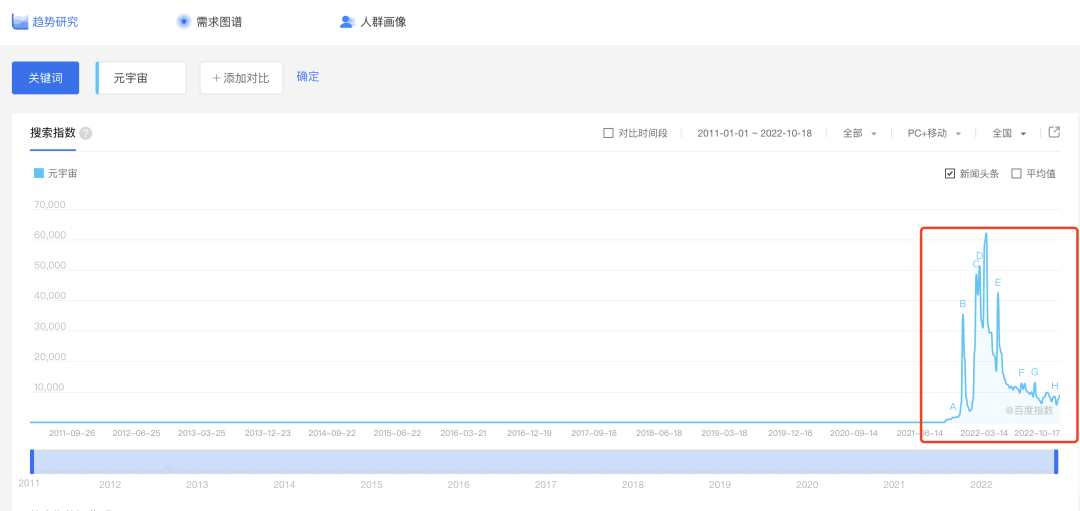
Task: Select news marker B on the chart
Action: (x=962, y=304)
